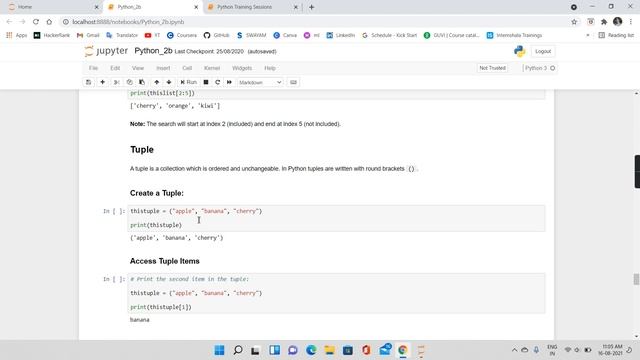640x360 pixels.
Task: Restart kernel and run all cells icon
Action: (229, 82)
